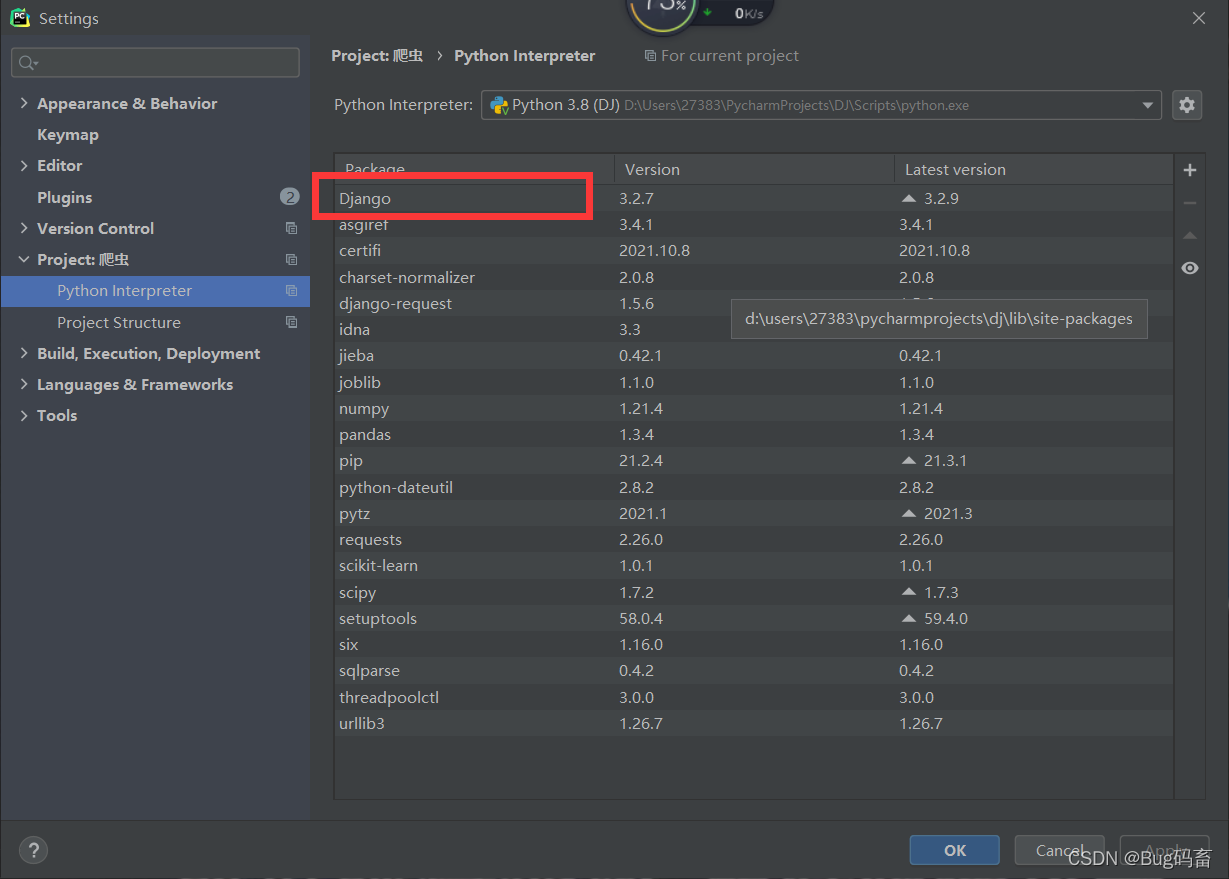This screenshot has height=879, width=1229.
Task: Click the OK button
Action: 954,850
